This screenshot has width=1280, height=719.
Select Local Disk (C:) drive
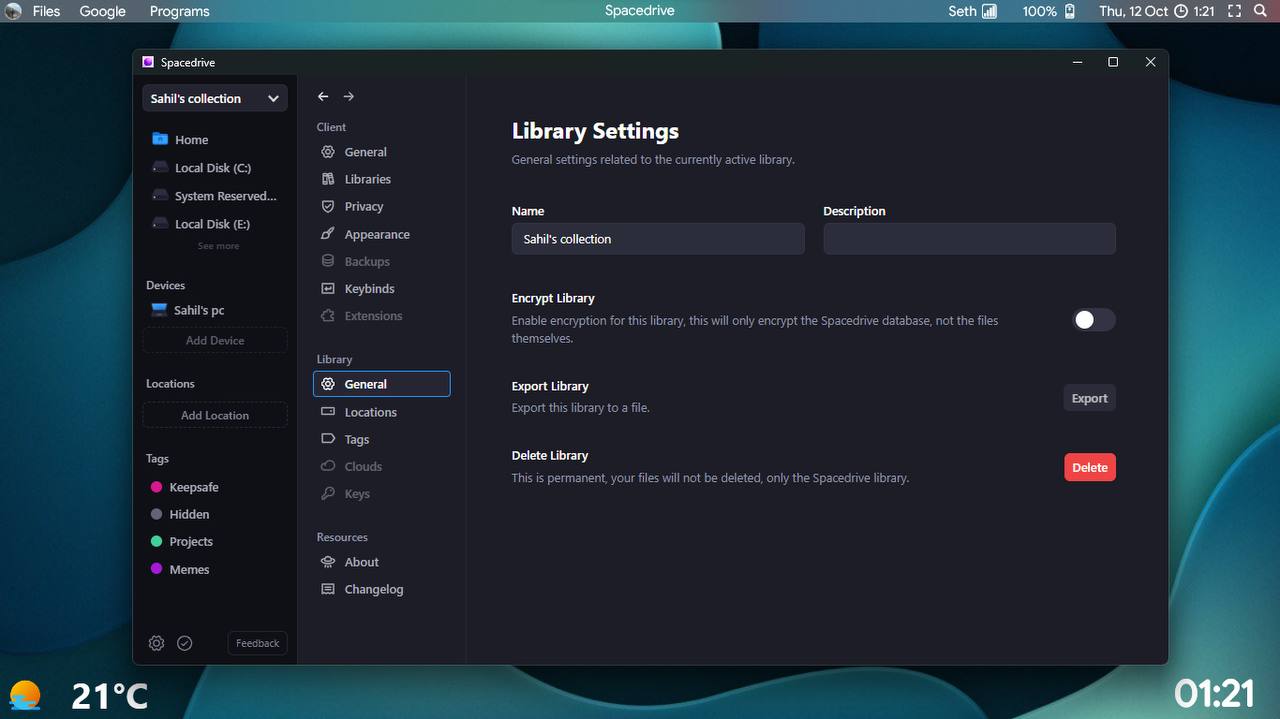click(x=212, y=168)
